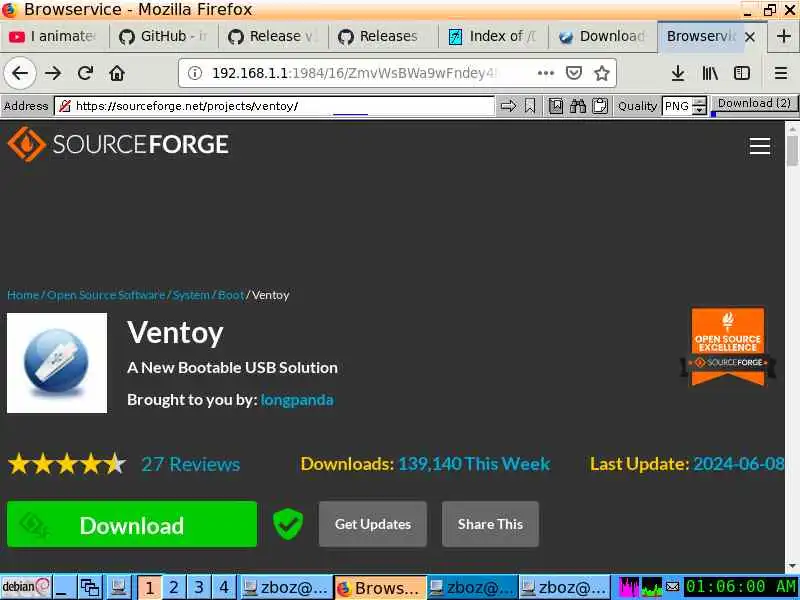
Task: Click the green Download button
Action: tap(132, 524)
